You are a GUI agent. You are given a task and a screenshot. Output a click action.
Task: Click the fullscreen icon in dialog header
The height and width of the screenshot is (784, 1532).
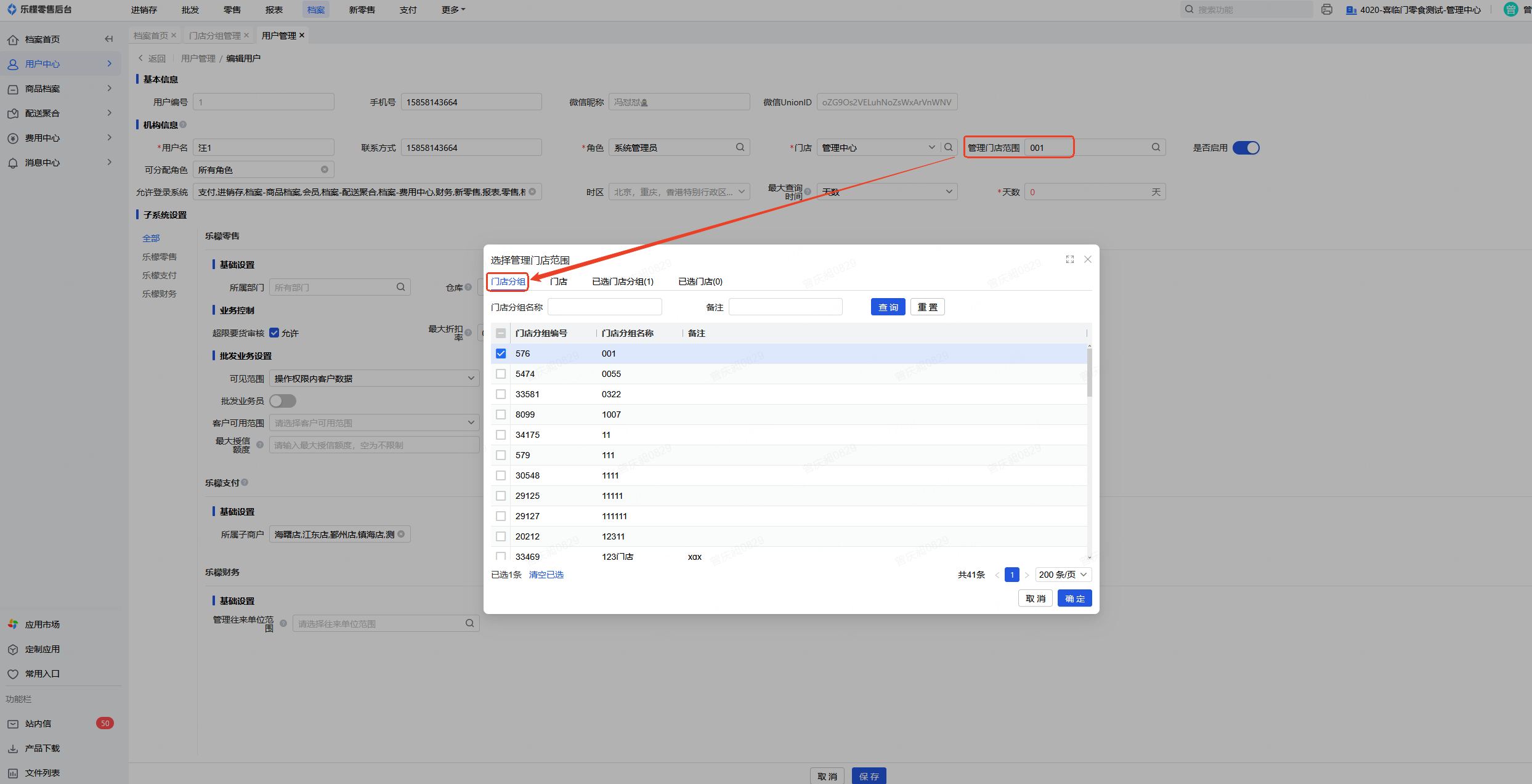1070,259
